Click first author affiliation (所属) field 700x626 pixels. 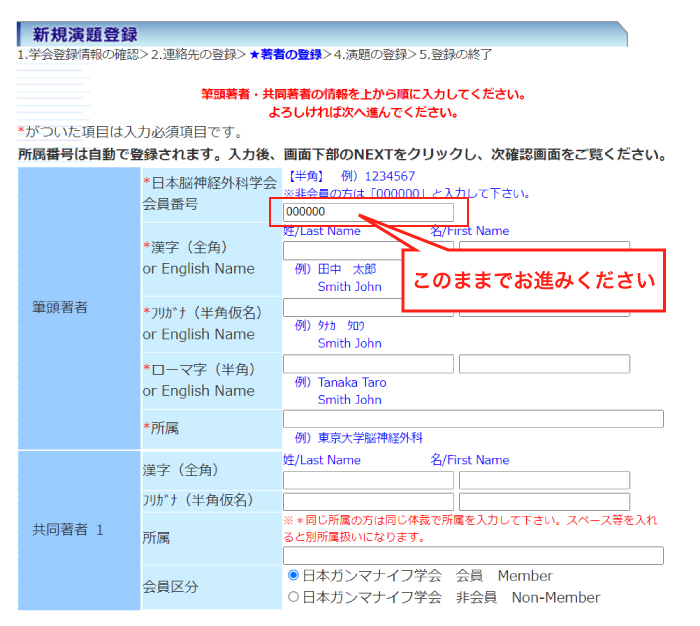(473, 419)
